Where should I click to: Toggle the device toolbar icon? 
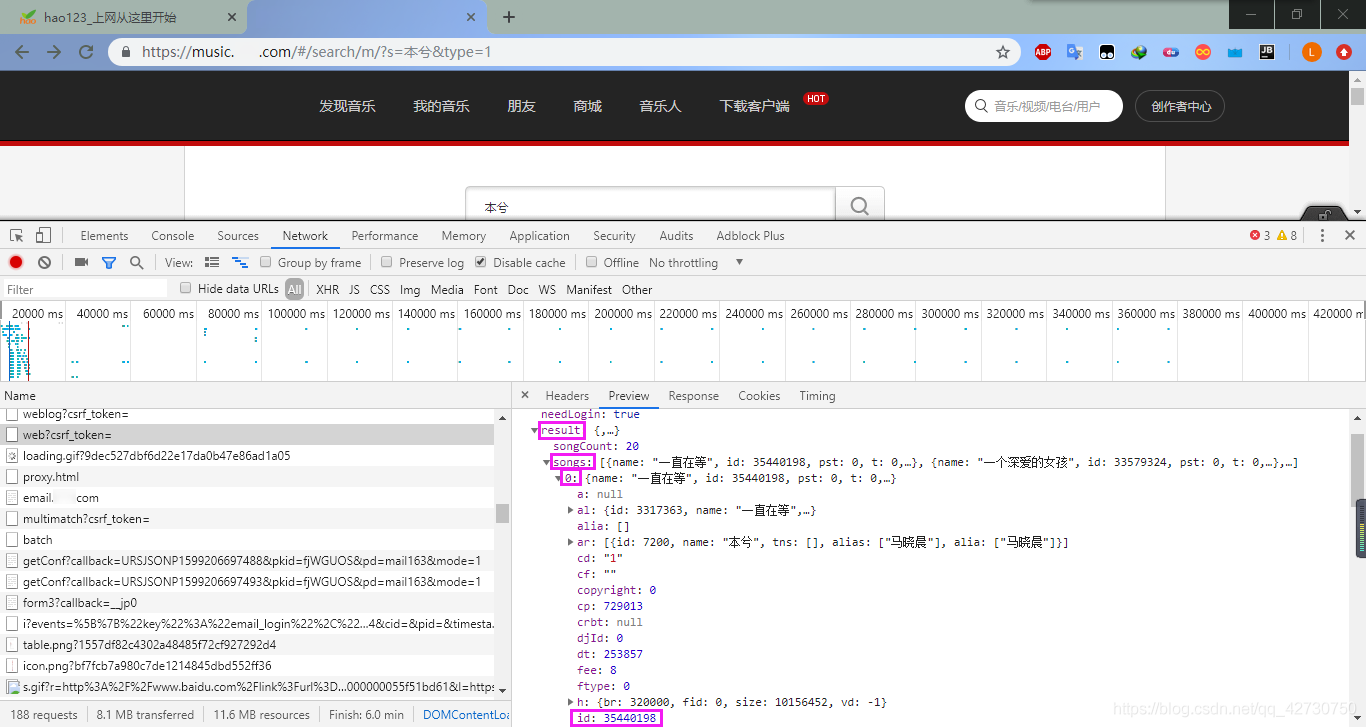tap(43, 236)
